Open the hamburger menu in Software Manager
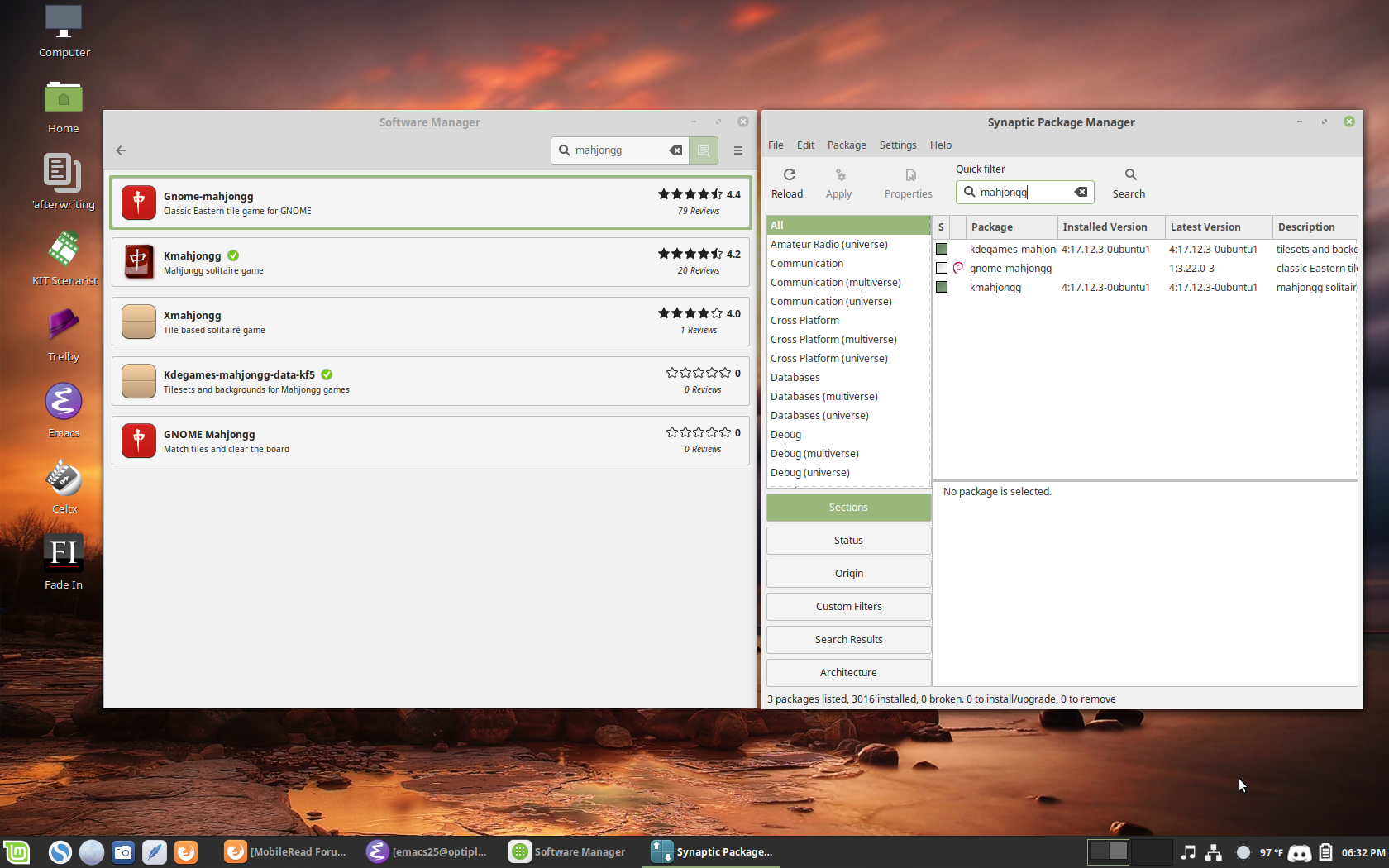The height and width of the screenshot is (868, 1389). click(738, 150)
